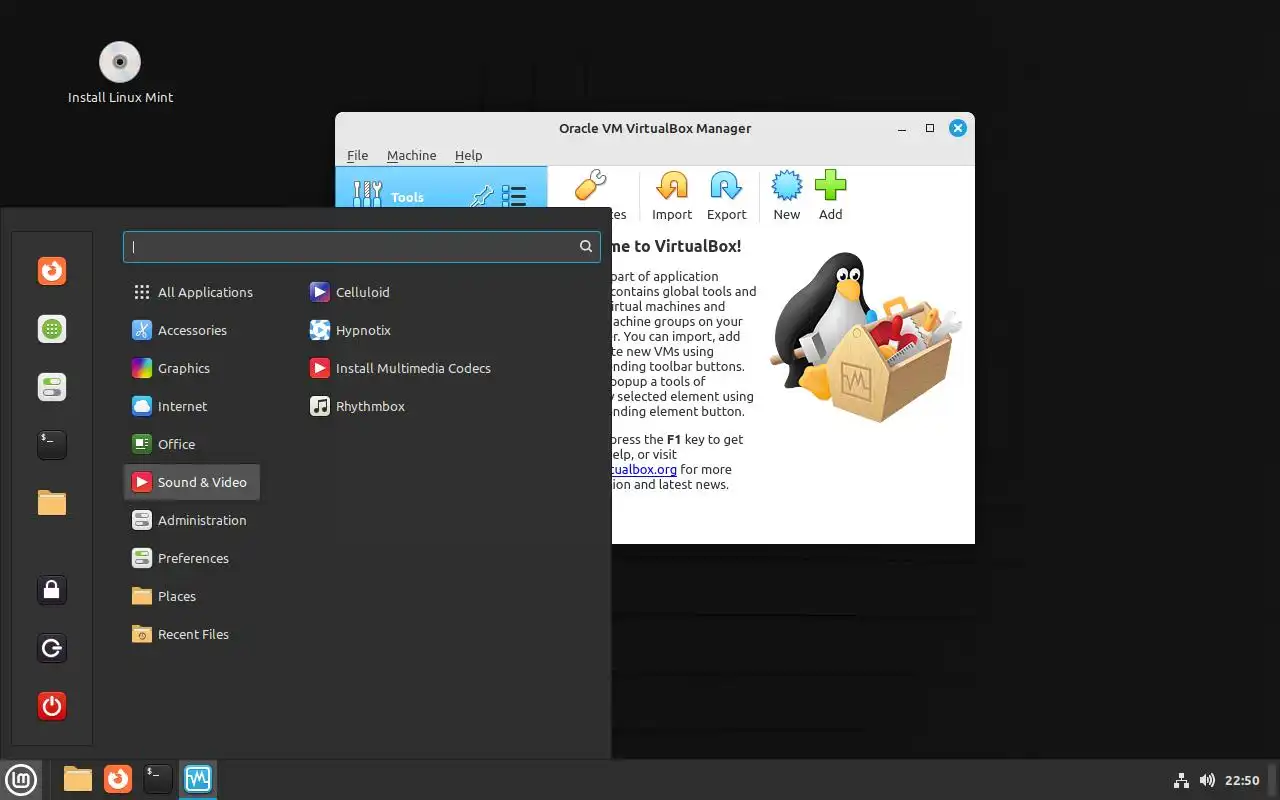Click Install Linux Mint desktop icon
This screenshot has height=800, width=1280.
click(120, 72)
